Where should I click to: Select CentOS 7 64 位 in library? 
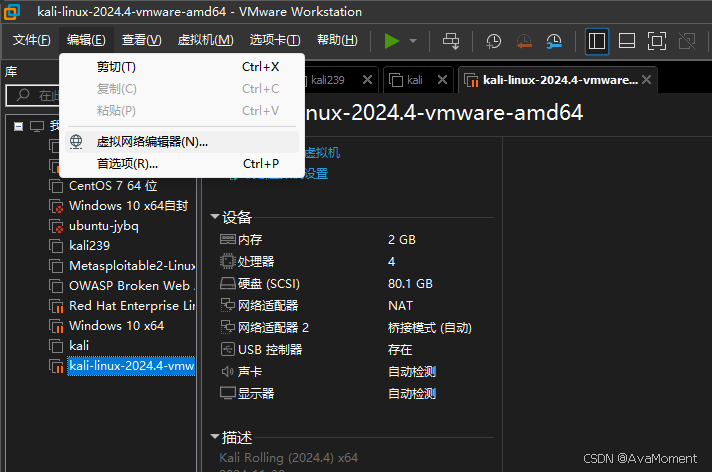click(x=113, y=186)
